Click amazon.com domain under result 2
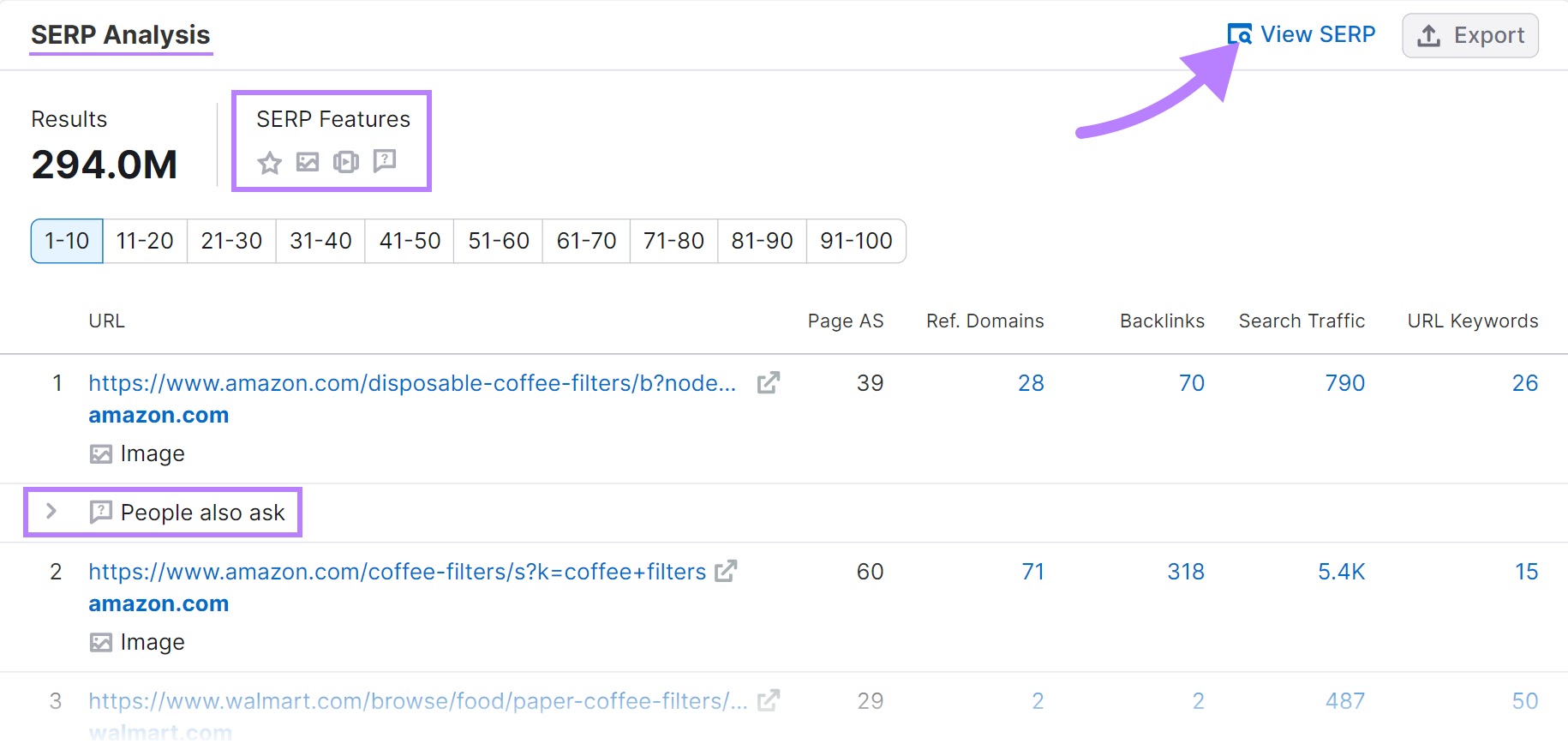Image resolution: width=1568 pixels, height=756 pixels. pos(159,604)
